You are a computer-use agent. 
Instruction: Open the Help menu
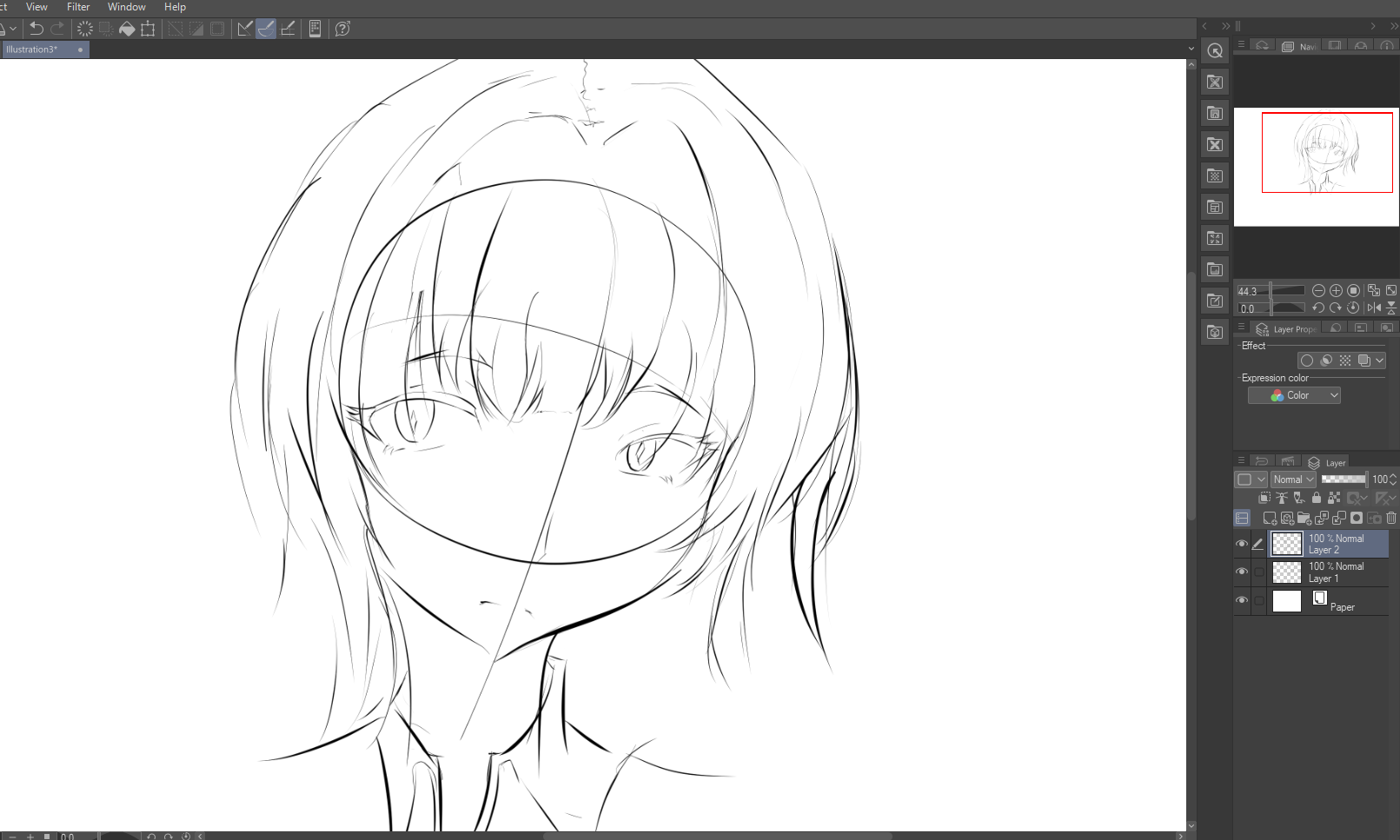(x=175, y=7)
